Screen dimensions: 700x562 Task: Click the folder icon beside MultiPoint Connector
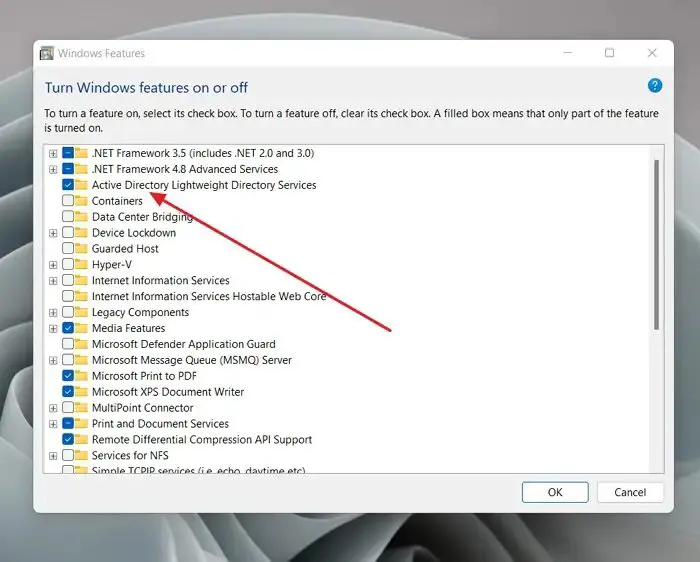(81, 408)
